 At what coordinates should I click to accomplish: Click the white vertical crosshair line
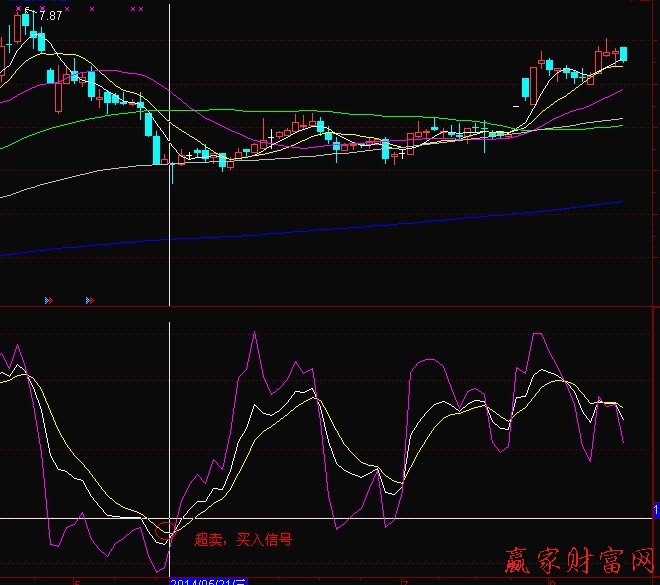click(170, 250)
